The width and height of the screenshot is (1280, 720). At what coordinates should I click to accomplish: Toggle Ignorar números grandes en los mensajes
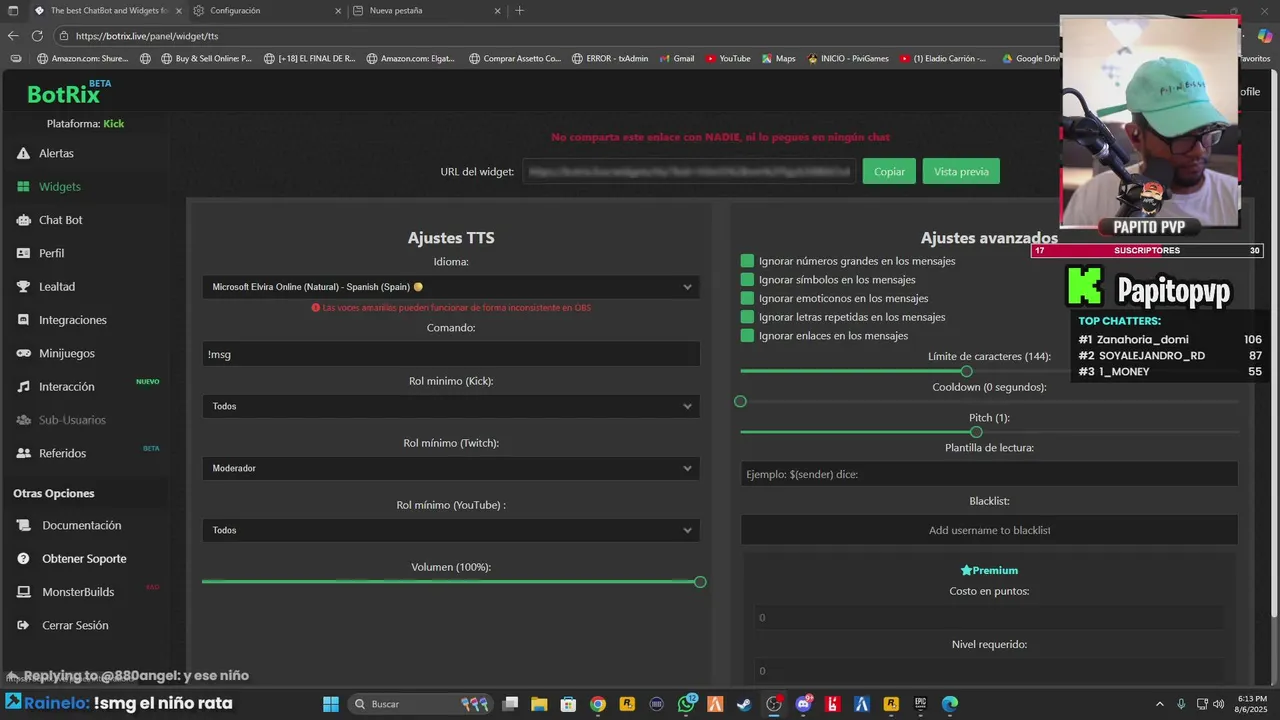pos(747,261)
